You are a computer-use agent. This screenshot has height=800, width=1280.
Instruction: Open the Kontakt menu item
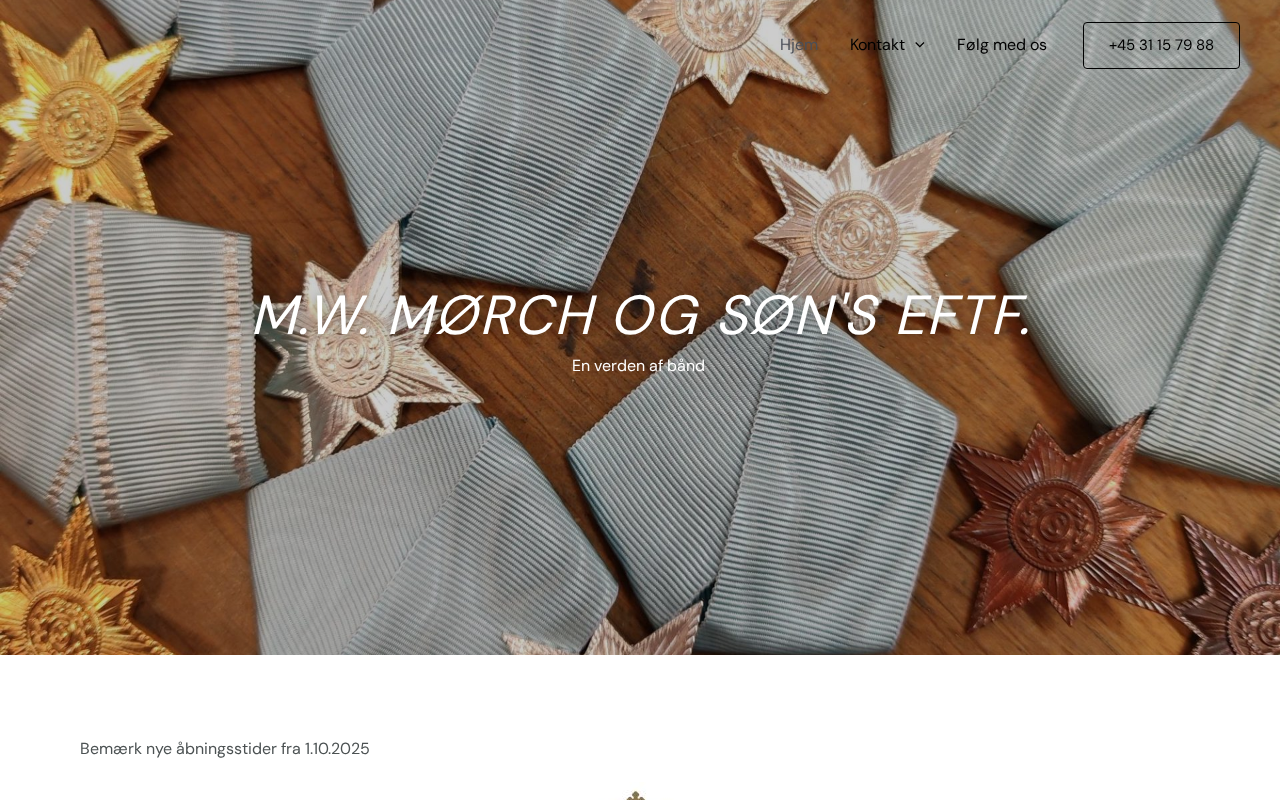(877, 45)
